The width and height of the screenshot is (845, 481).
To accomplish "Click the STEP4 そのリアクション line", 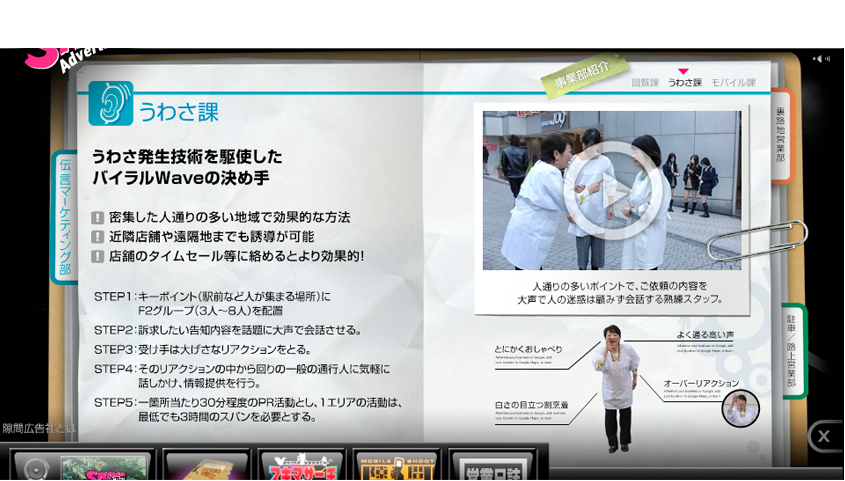I will [242, 376].
